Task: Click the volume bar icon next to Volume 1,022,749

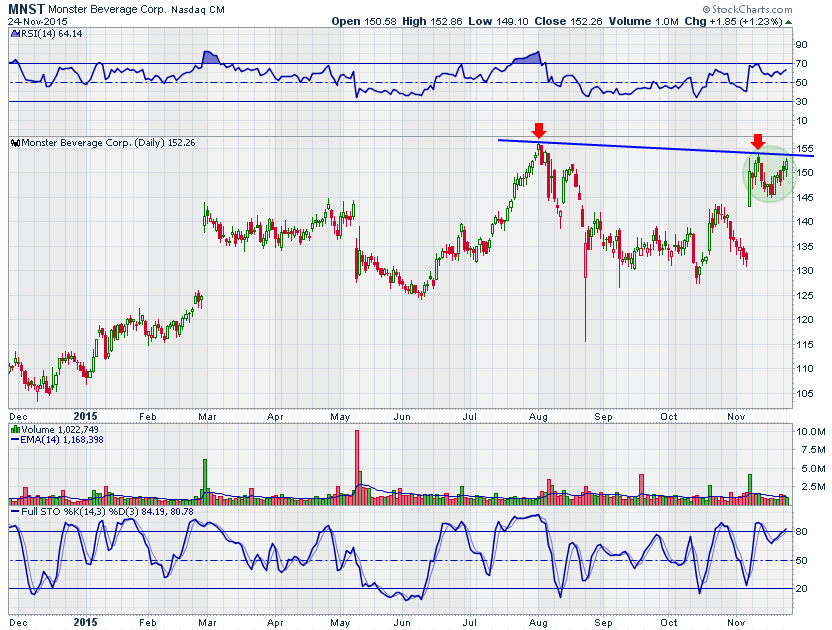Action: (15, 429)
